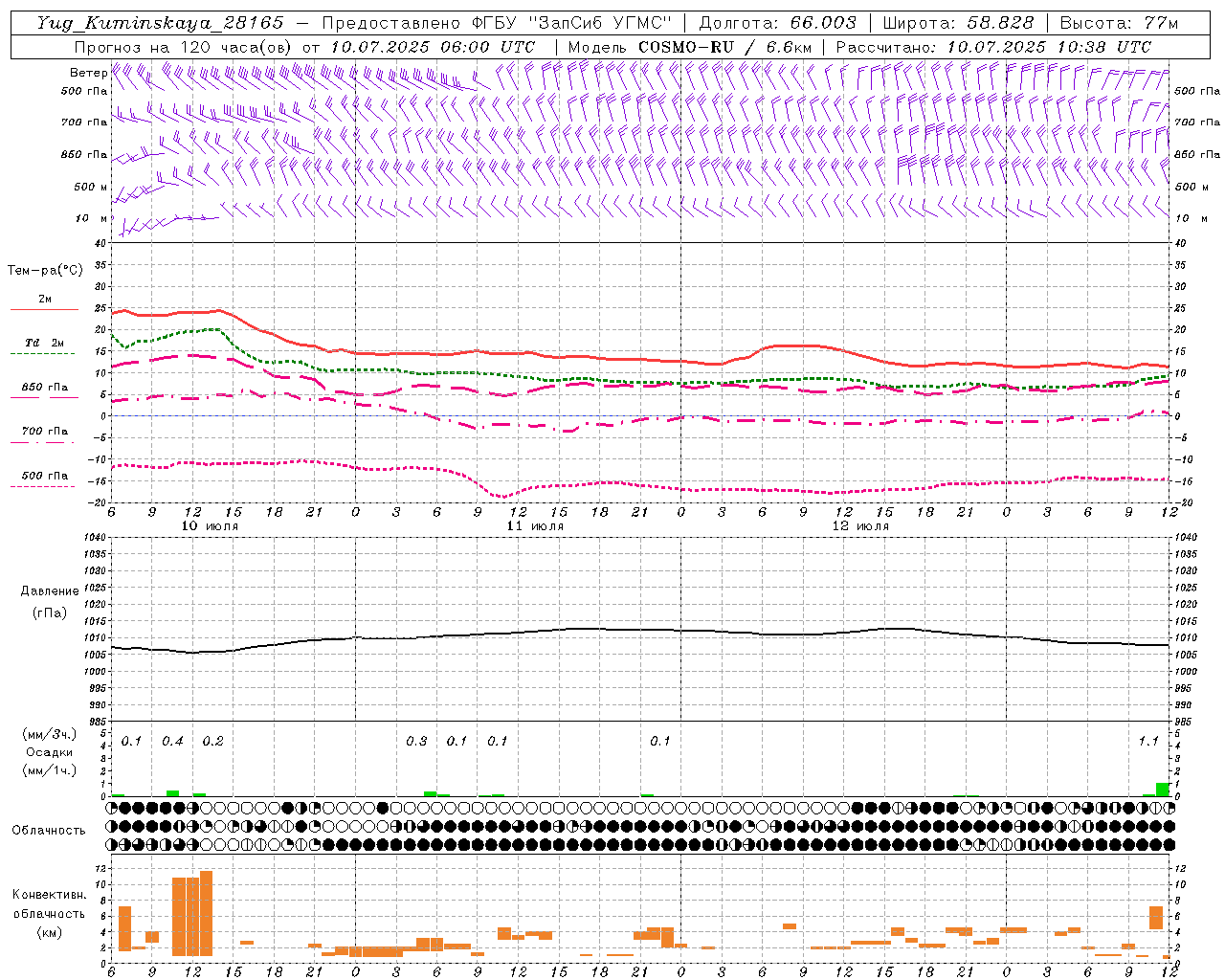Click the 12 июля date label
The image size is (1225, 980).
[x=860, y=526]
